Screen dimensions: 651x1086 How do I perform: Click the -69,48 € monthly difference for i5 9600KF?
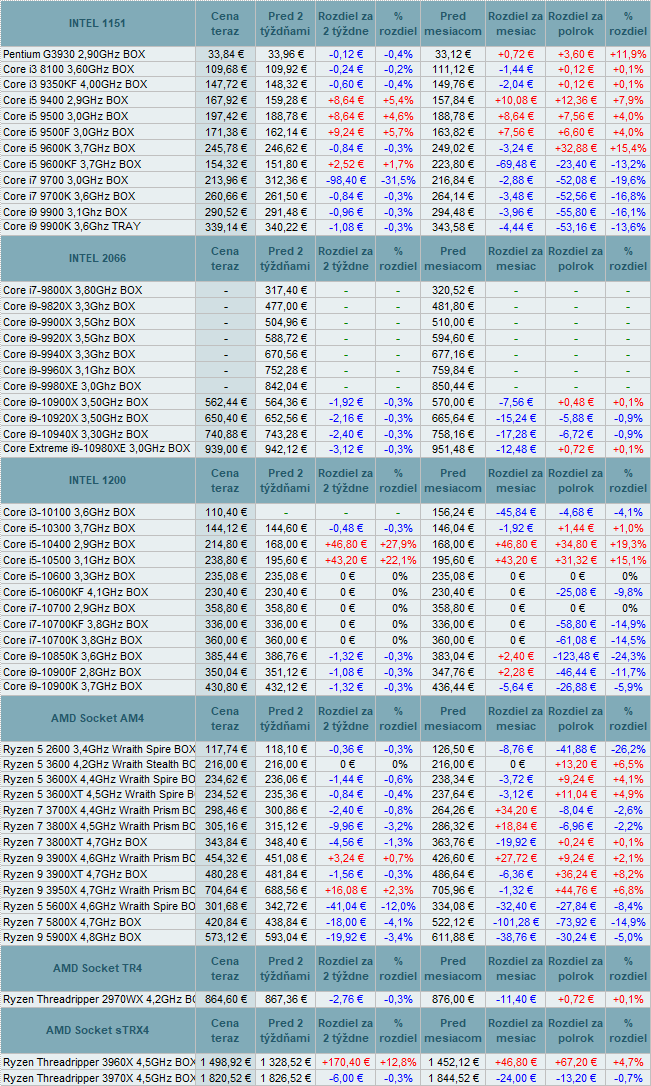[516, 164]
